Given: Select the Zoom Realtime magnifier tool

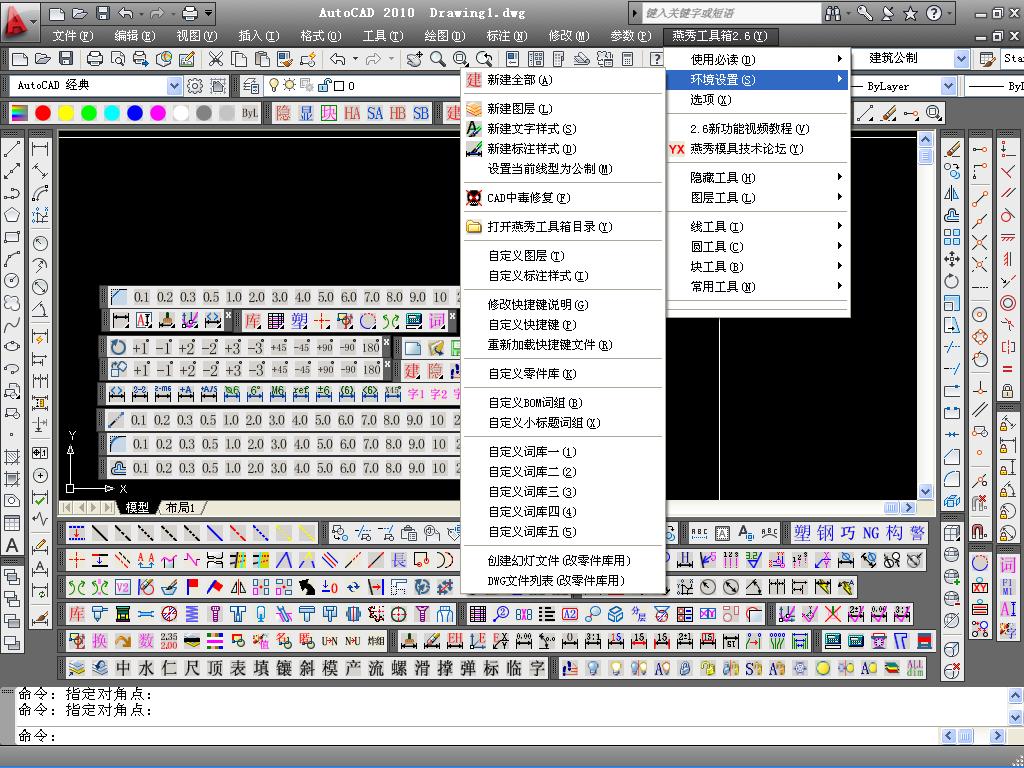Looking at the screenshot, I should [x=438, y=59].
